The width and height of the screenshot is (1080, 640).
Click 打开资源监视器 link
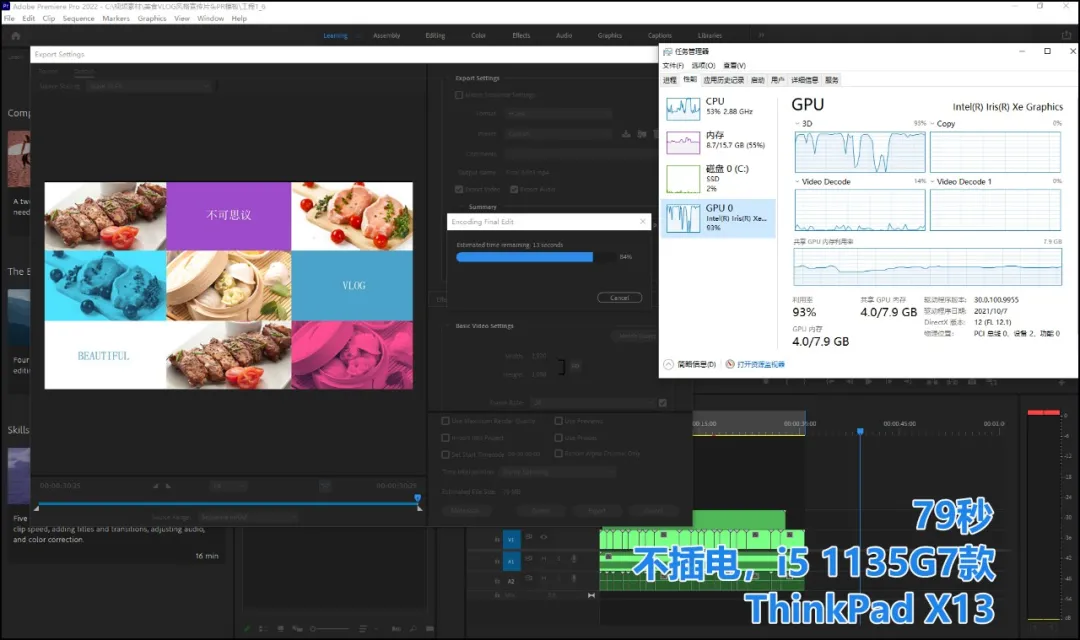pos(760,364)
